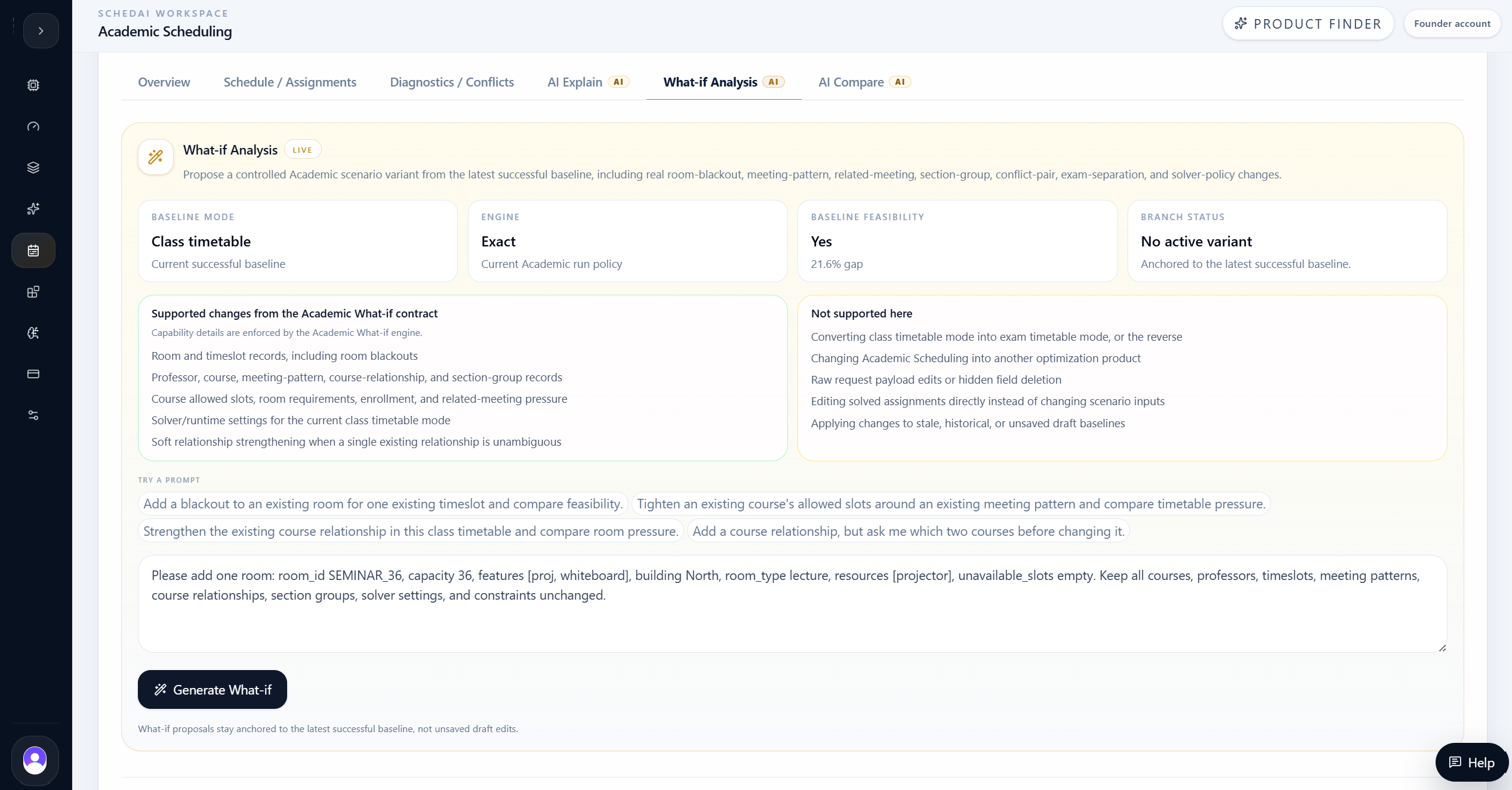This screenshot has height=790, width=1512.
Task: Click 'Current Academic run policy' caption
Action: 552,264
